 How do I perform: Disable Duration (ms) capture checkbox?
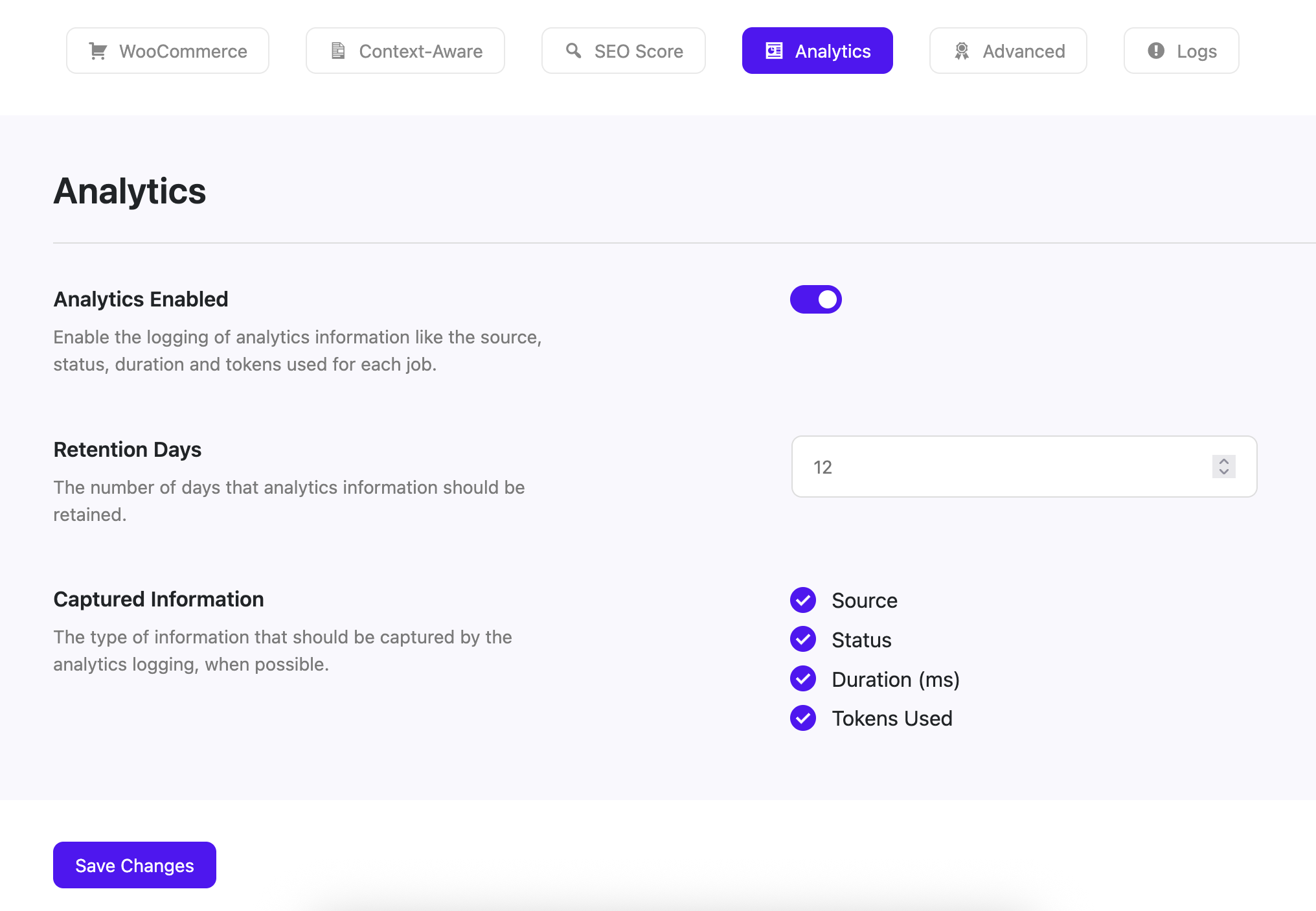[803, 679]
